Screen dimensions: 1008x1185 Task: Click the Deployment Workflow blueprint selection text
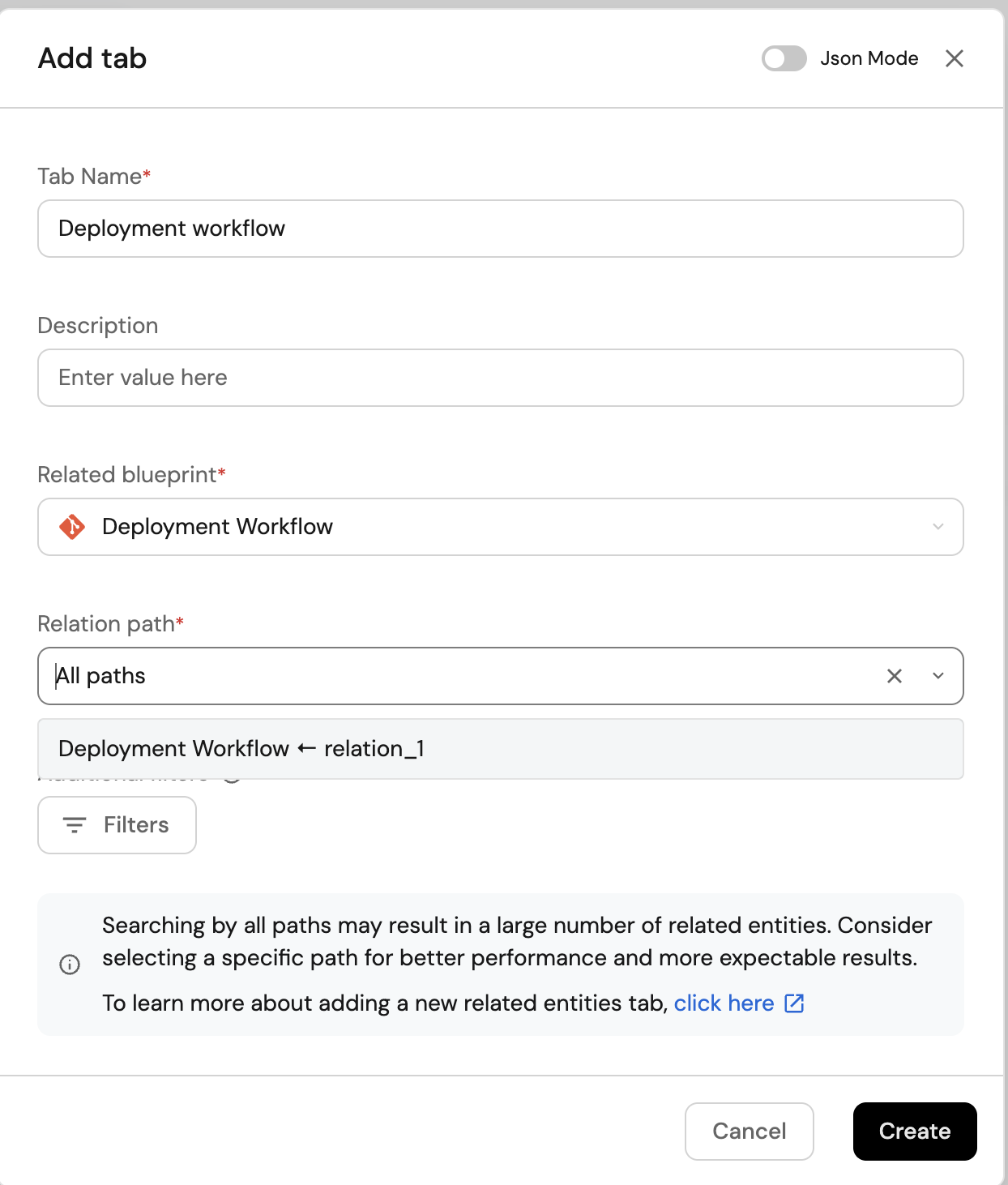click(217, 527)
